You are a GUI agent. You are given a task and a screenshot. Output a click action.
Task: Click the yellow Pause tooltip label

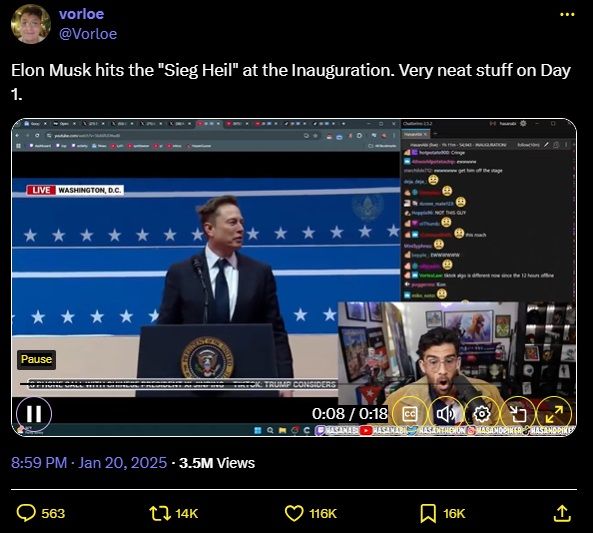tap(36, 359)
